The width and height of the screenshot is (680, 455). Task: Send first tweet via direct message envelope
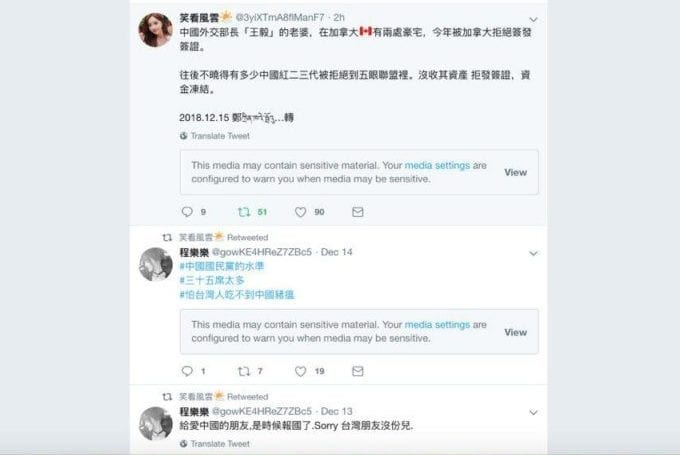pyautogui.click(x=358, y=212)
